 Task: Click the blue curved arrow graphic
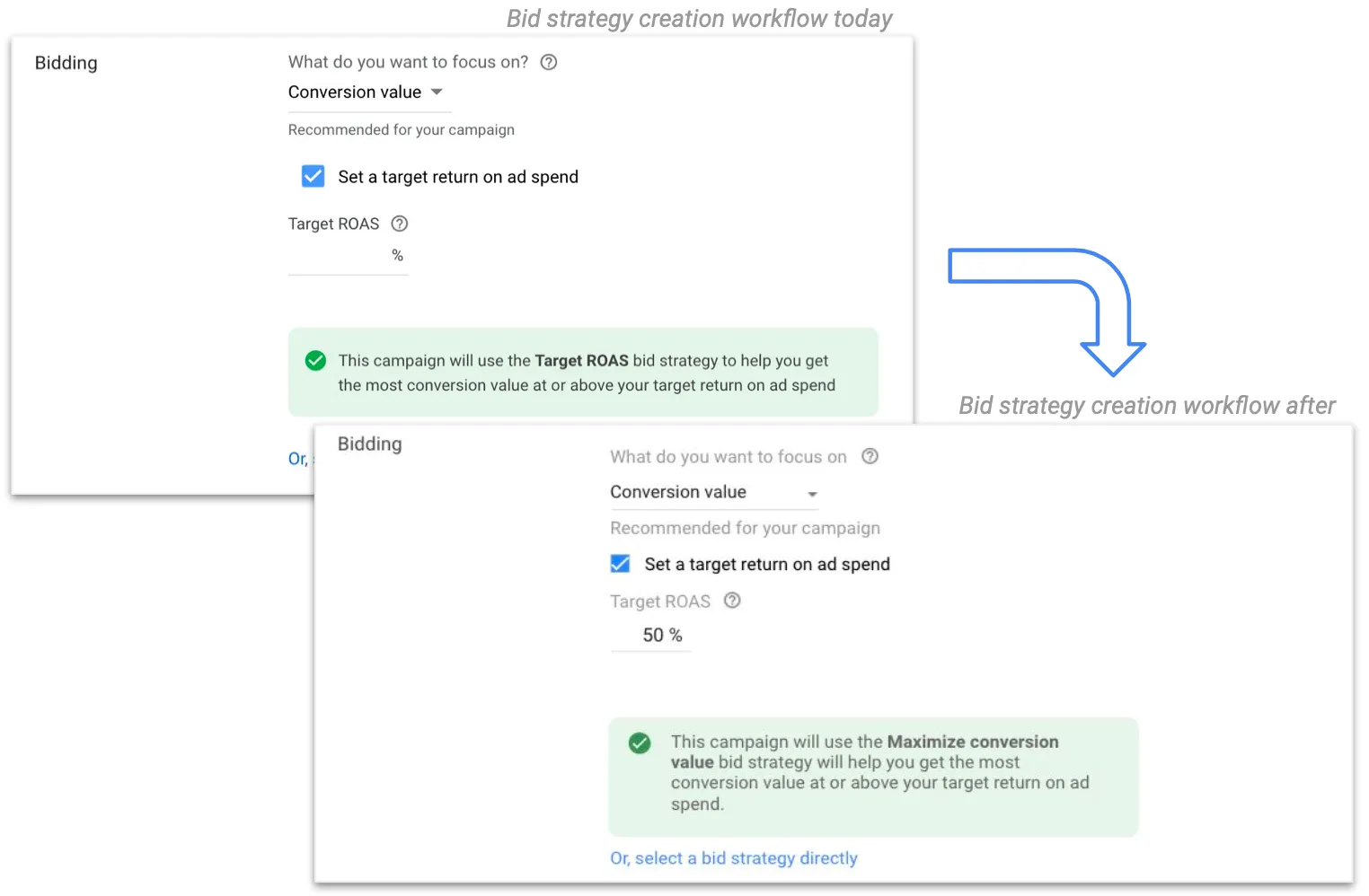point(1069,296)
